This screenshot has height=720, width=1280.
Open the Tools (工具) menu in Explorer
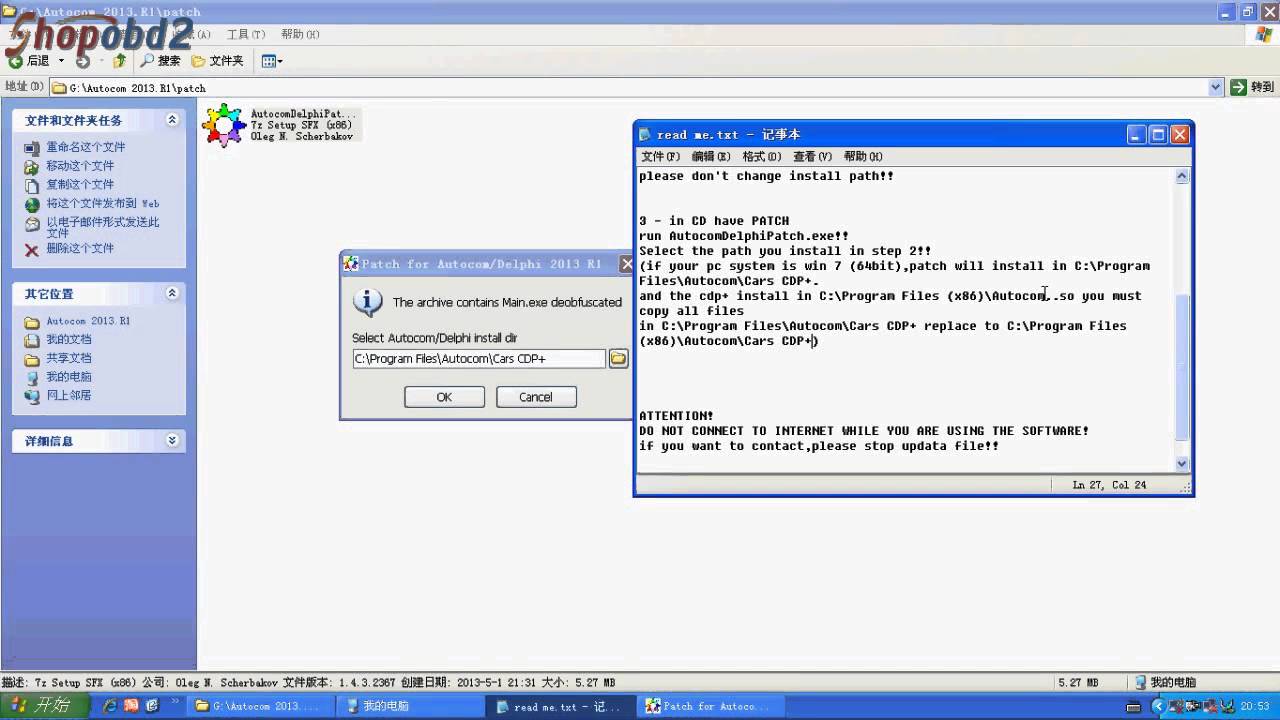[x=246, y=34]
